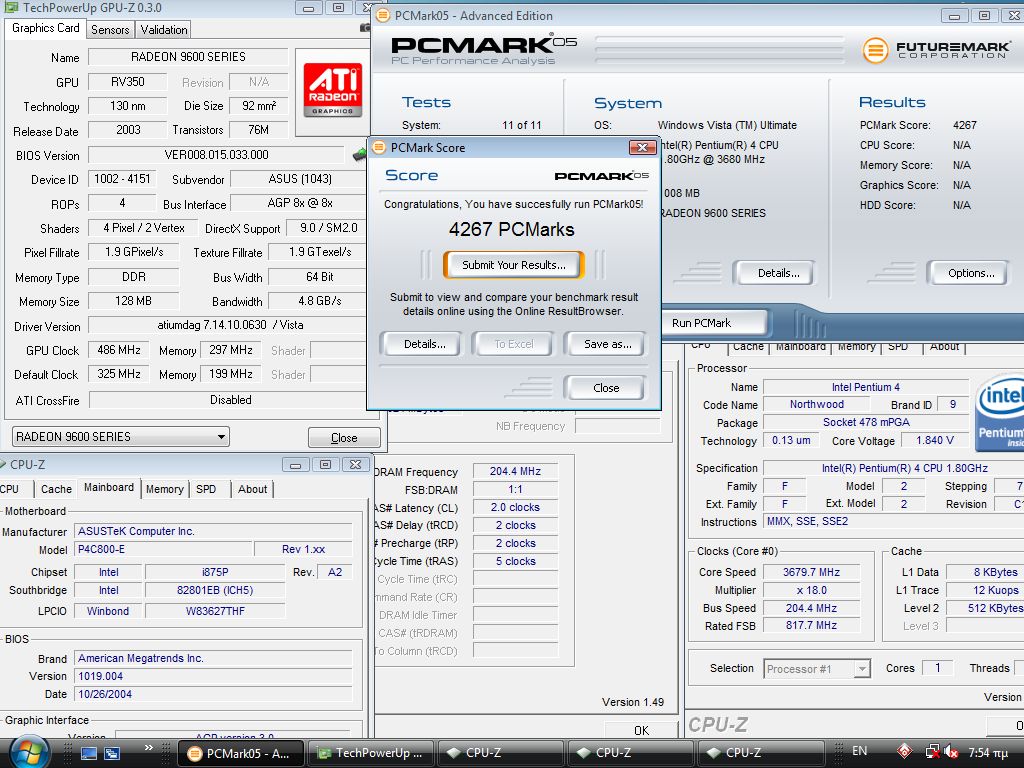Open the Cache tab in the CPU-Z Motherboard window
Viewport: 1024px width, 768px height.
coord(56,489)
